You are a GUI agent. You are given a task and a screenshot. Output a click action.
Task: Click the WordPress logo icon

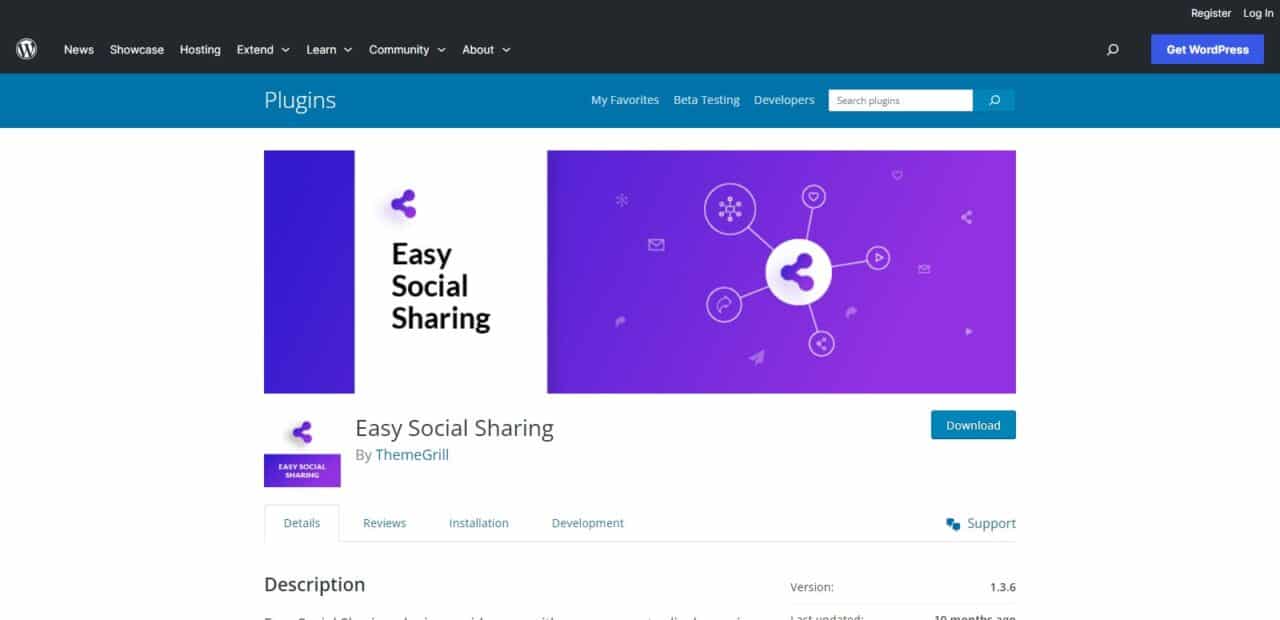coord(26,49)
